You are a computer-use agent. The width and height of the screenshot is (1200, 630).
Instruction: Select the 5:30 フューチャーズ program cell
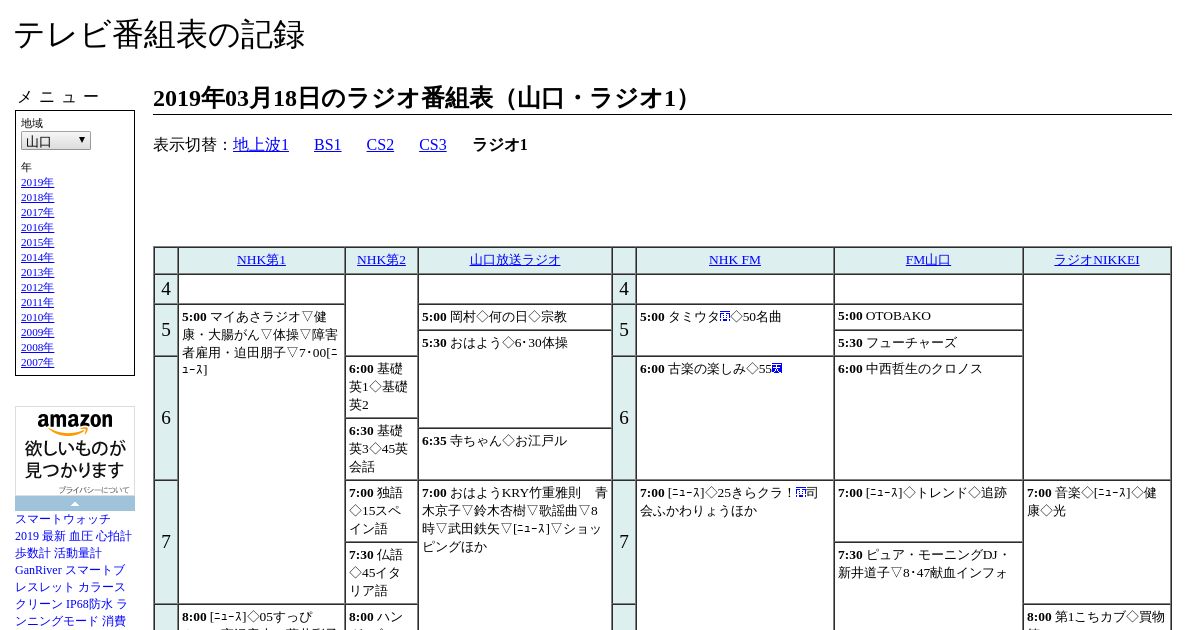pos(928,343)
